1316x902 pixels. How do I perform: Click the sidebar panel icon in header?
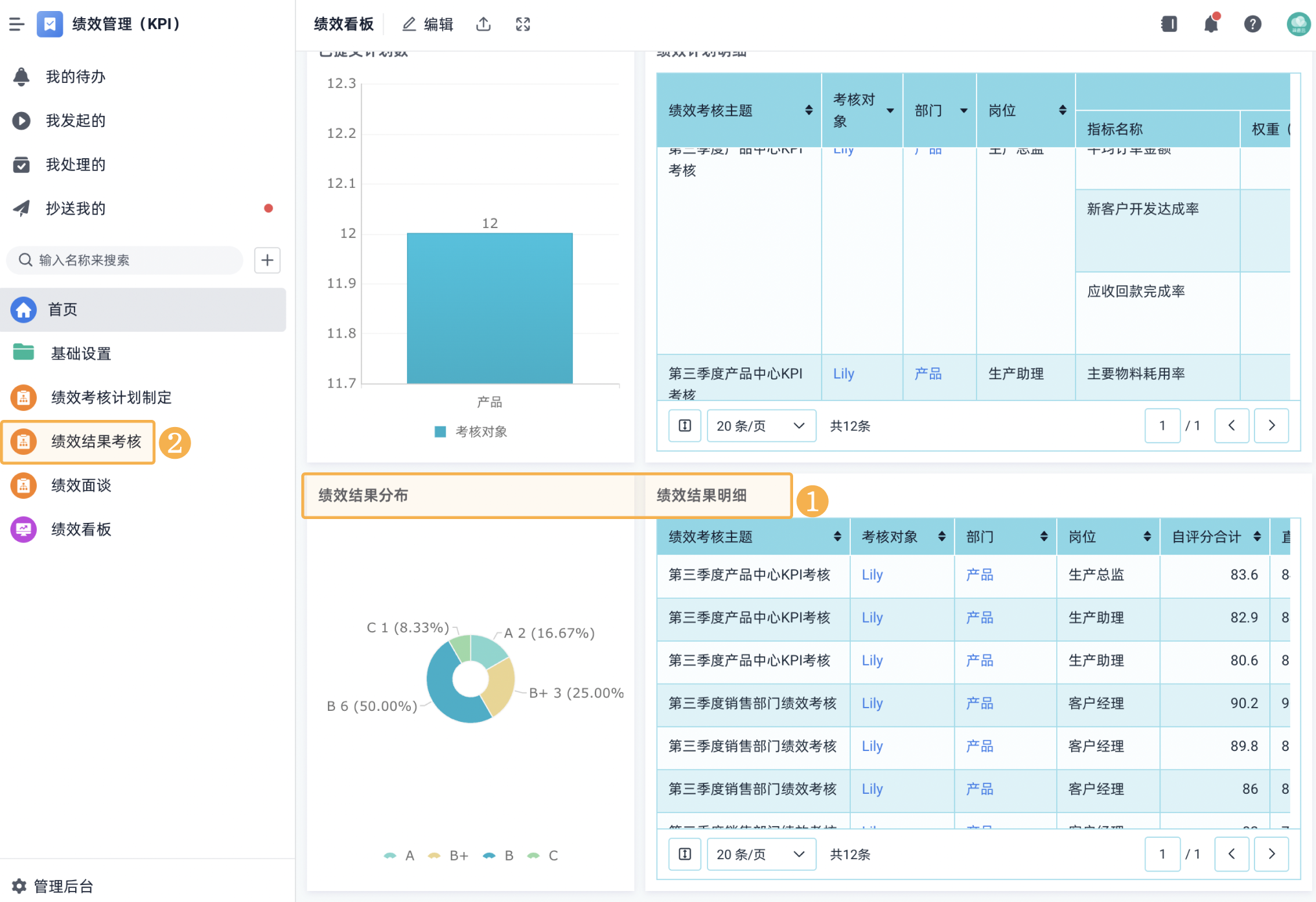click(1169, 25)
